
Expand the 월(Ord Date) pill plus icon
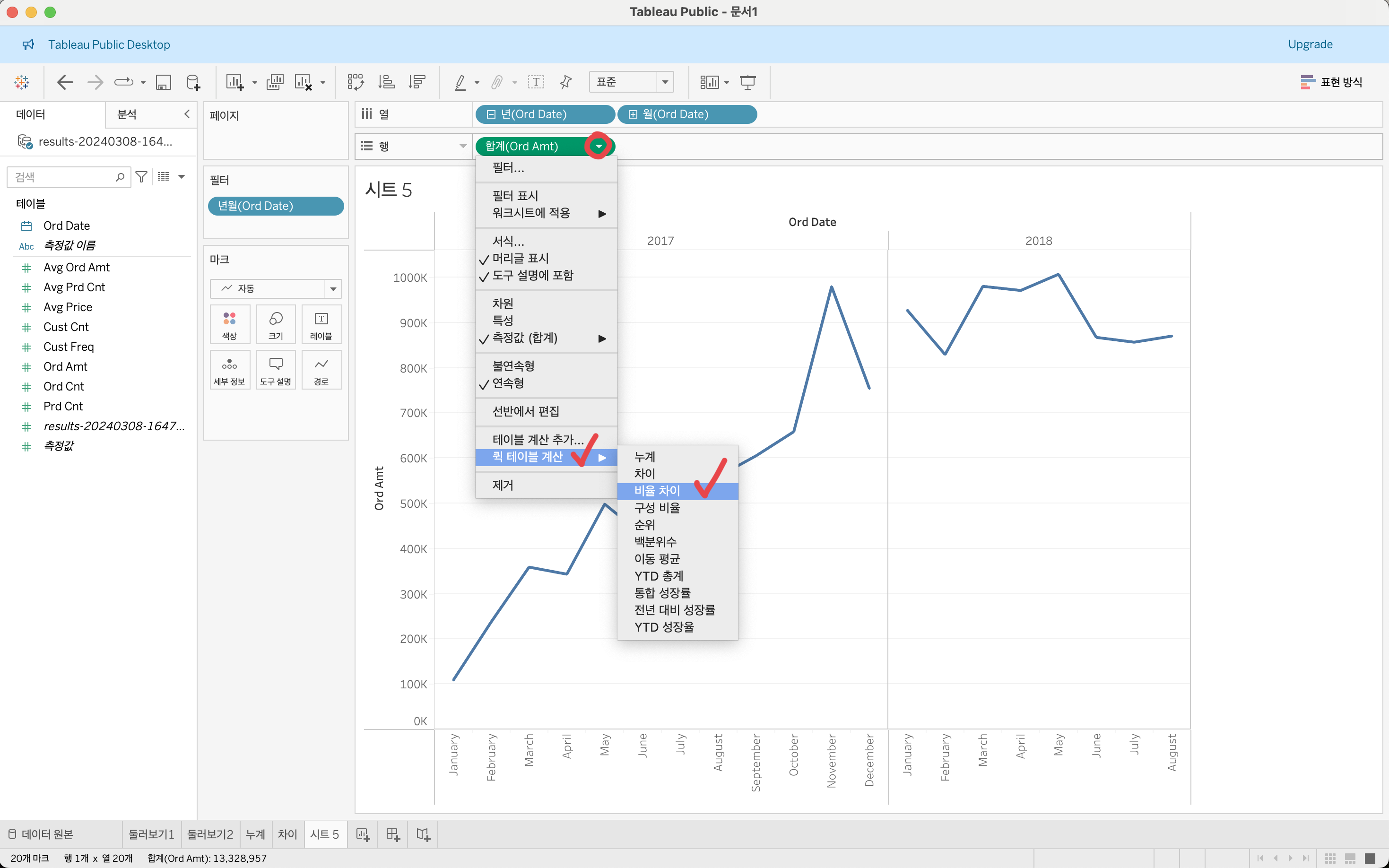(x=633, y=114)
